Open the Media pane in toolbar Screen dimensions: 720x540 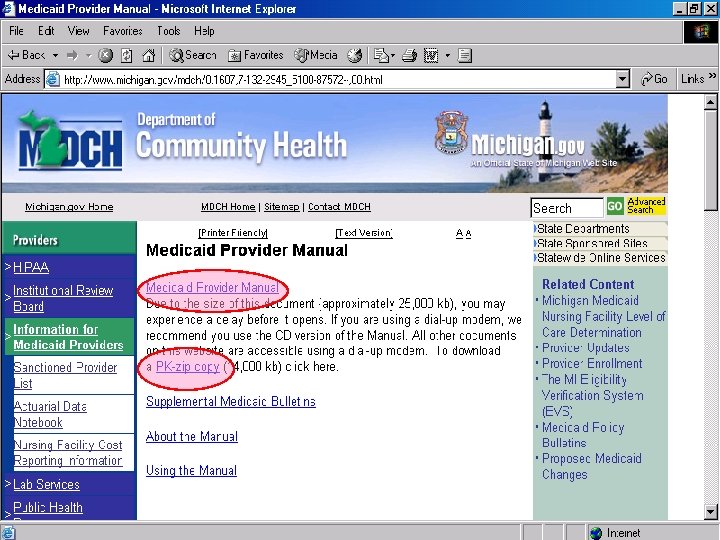(x=316, y=56)
